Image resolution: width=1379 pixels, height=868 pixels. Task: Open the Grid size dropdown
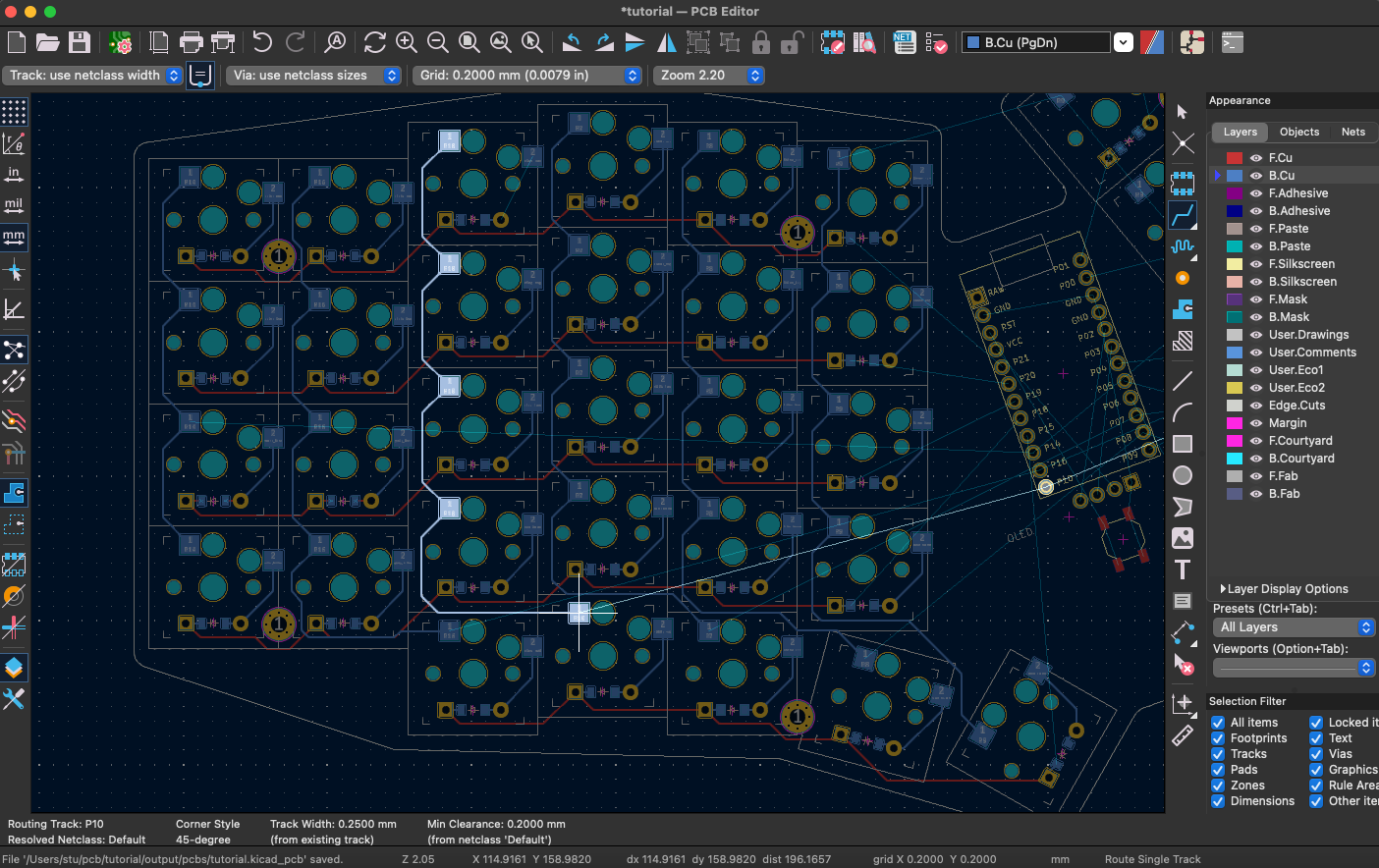coord(633,75)
